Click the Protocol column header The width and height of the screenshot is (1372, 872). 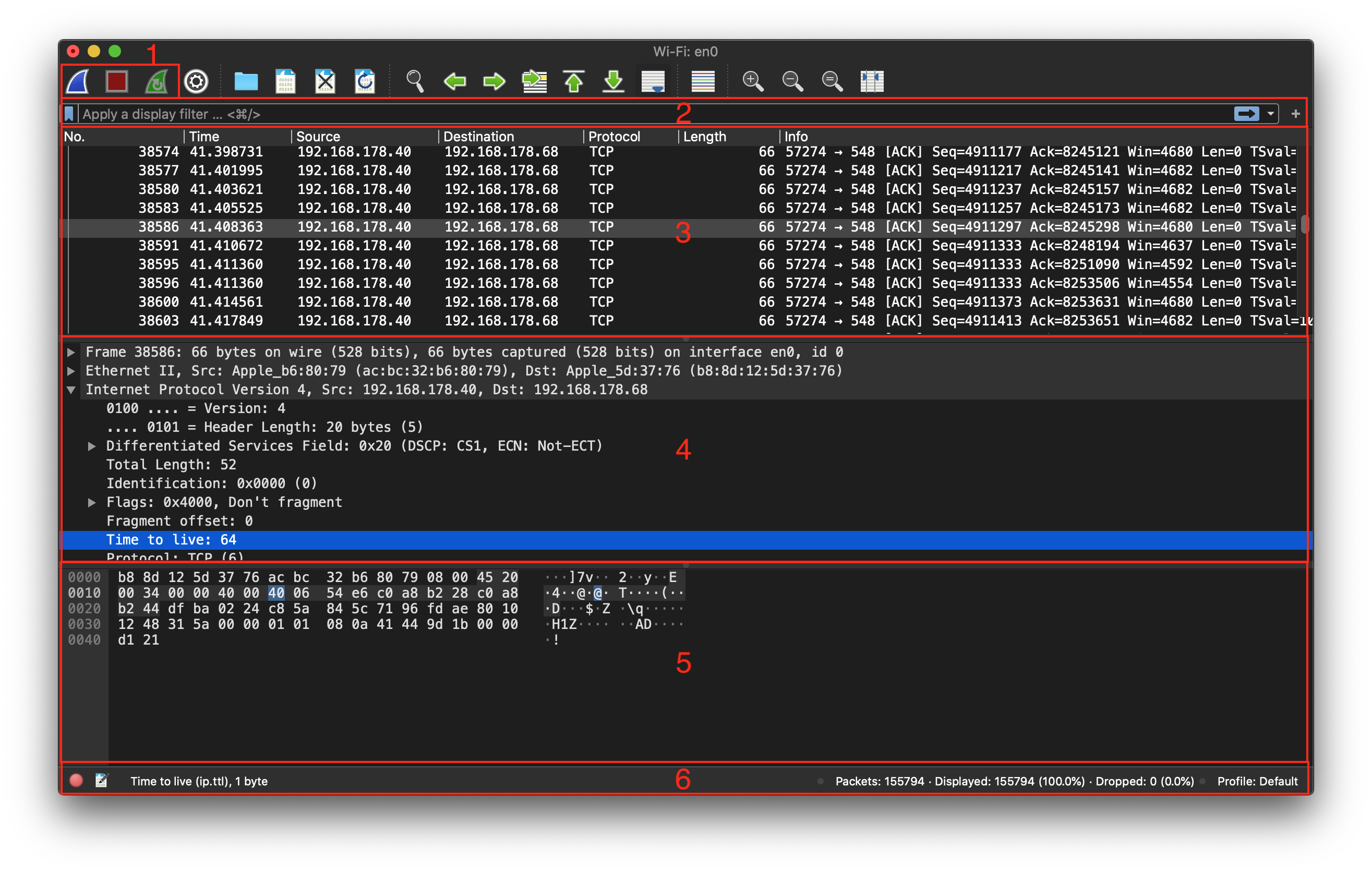pyautogui.click(x=614, y=136)
